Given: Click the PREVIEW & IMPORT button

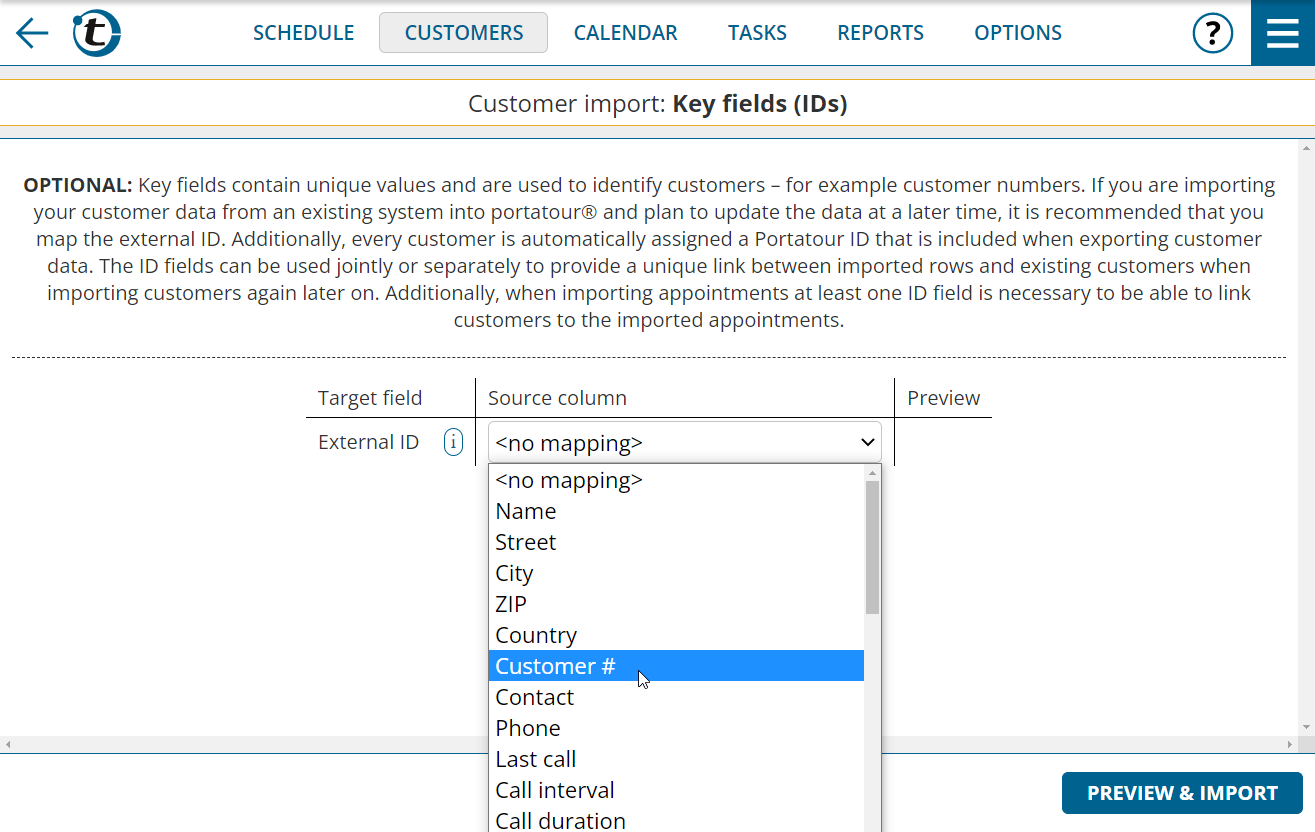Looking at the screenshot, I should [1181, 792].
